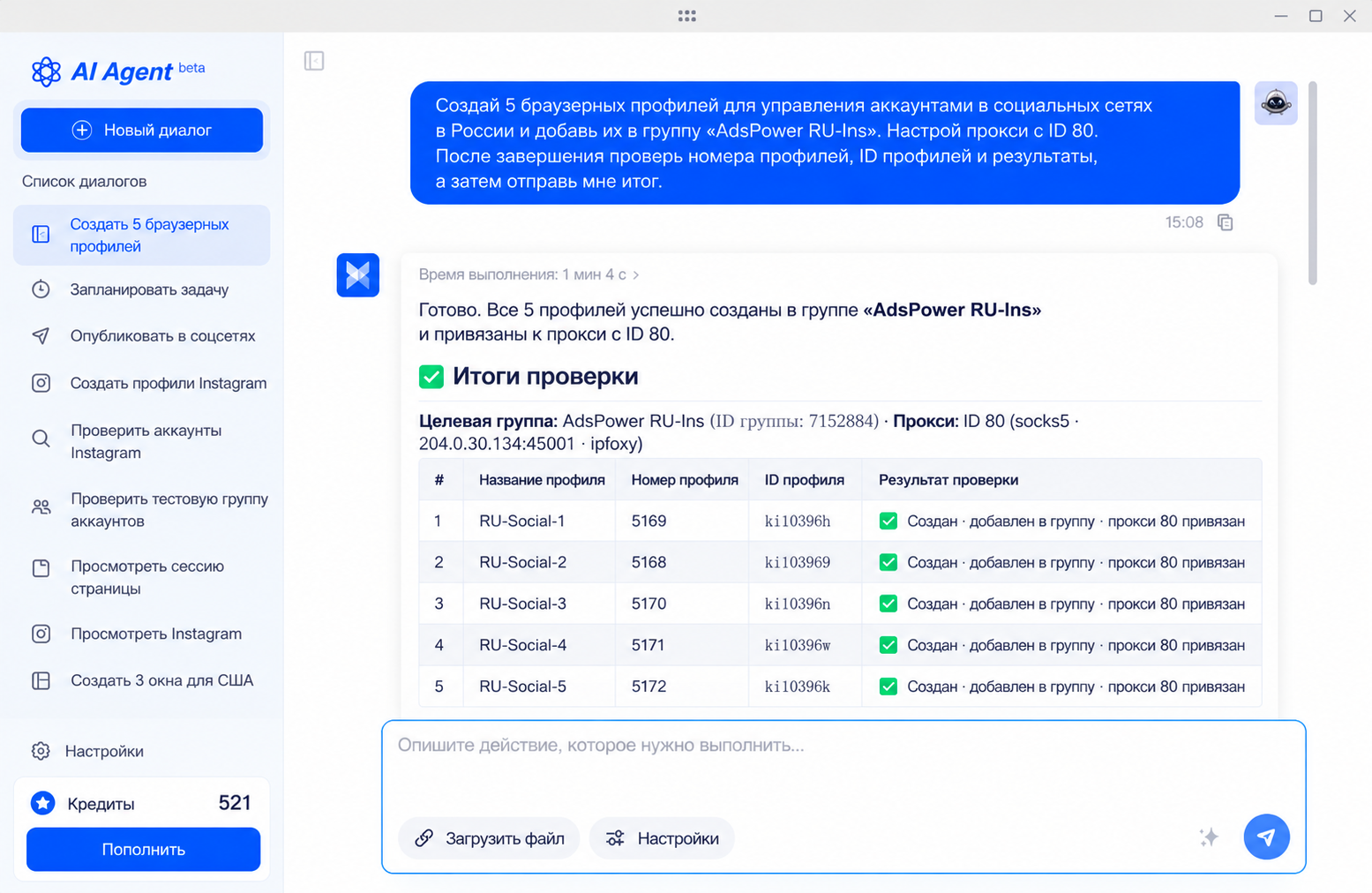Click the Instagram icon beside Просмотреть Instagram
The height and width of the screenshot is (893, 1372).
pos(41,634)
